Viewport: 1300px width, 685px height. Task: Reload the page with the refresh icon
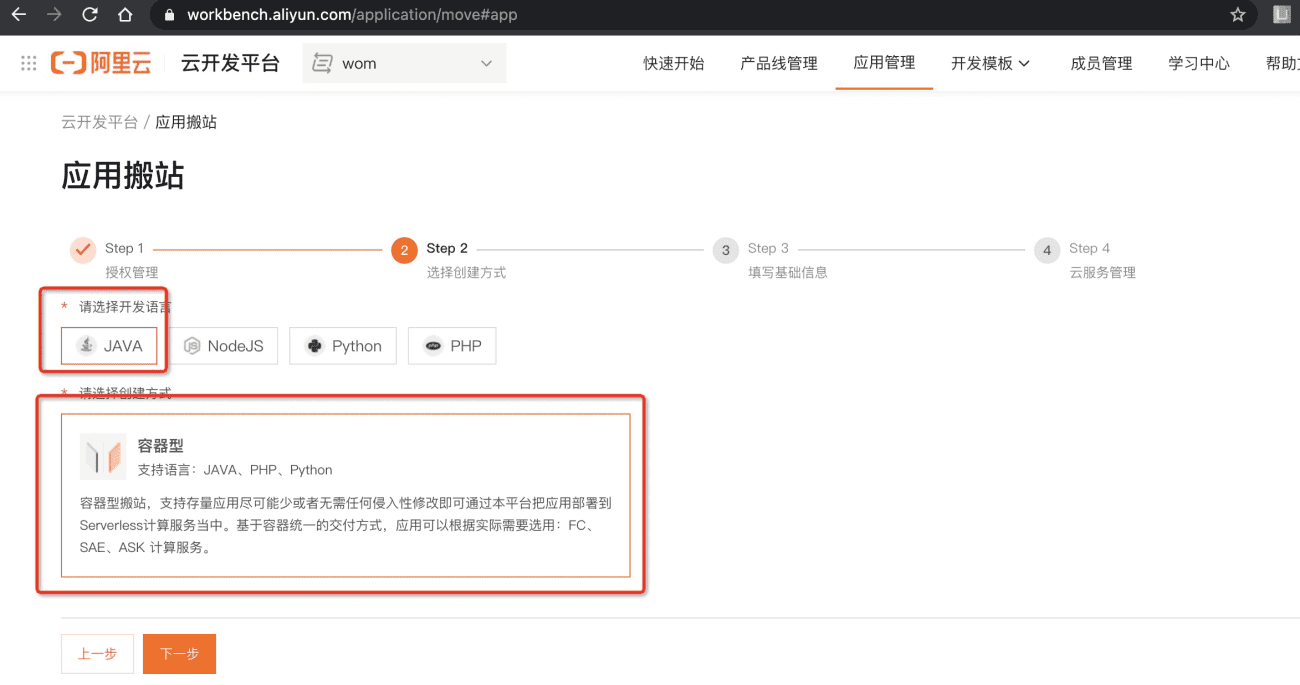tap(90, 15)
